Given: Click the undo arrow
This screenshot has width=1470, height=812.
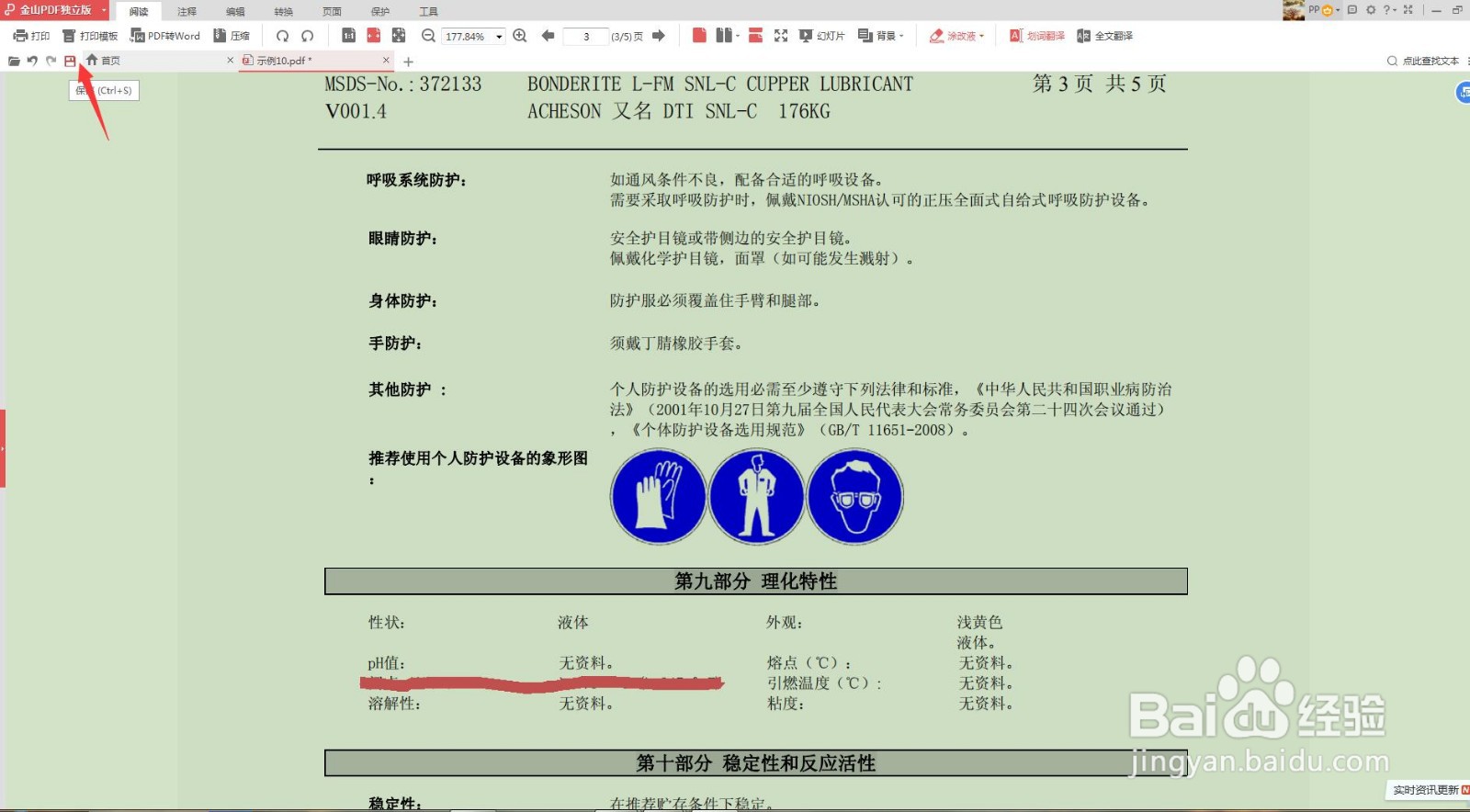Looking at the screenshot, I should pos(32,61).
